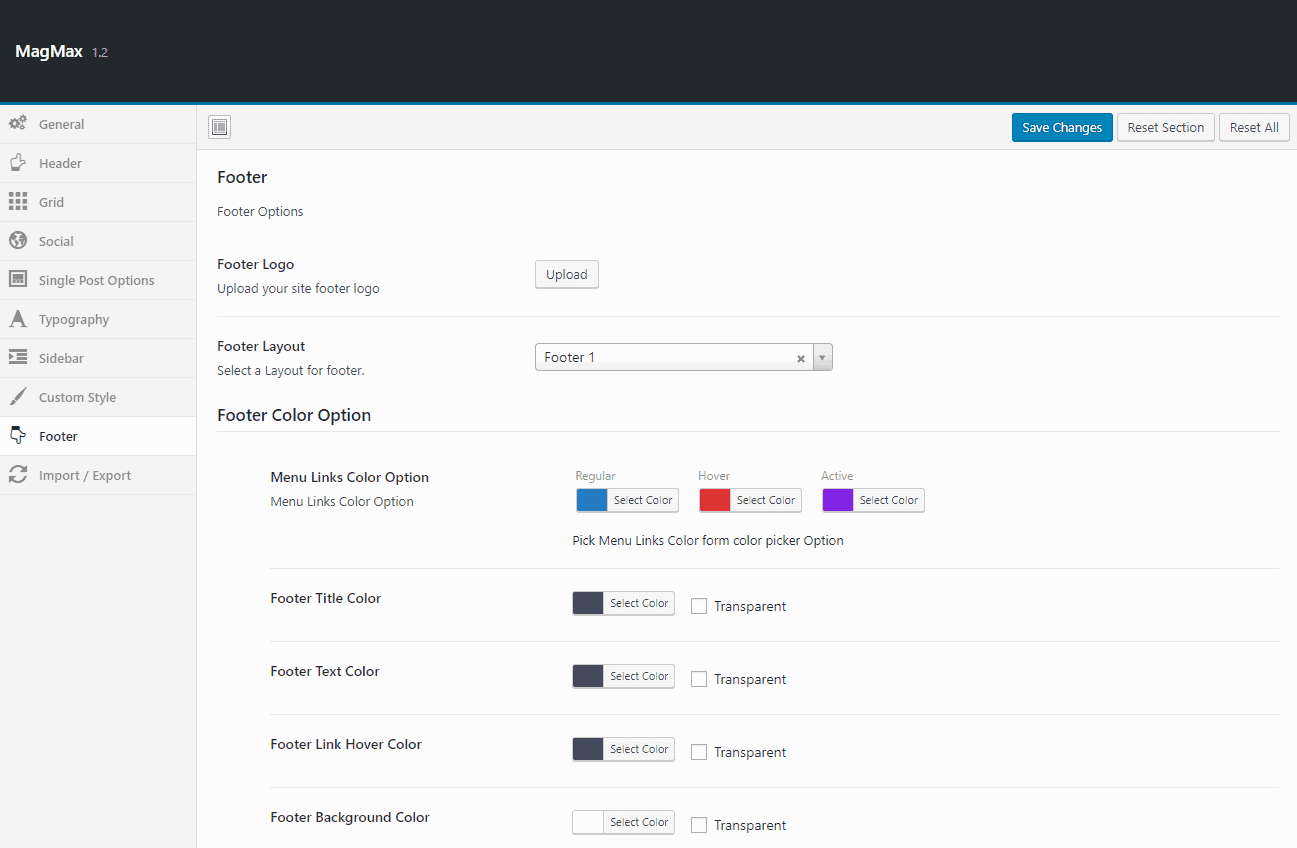Screen dimensions: 1297x848
Task: Click the General gears icon in sidebar
Action: point(18,124)
